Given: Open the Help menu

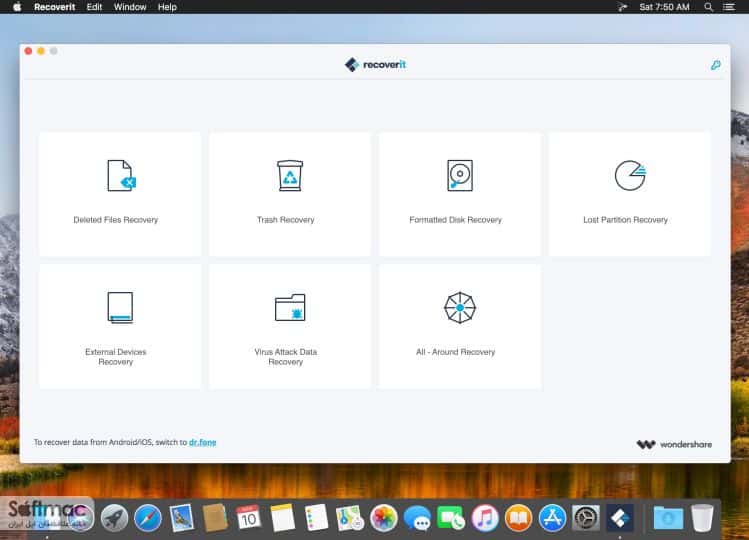Looking at the screenshot, I should pos(167,7).
